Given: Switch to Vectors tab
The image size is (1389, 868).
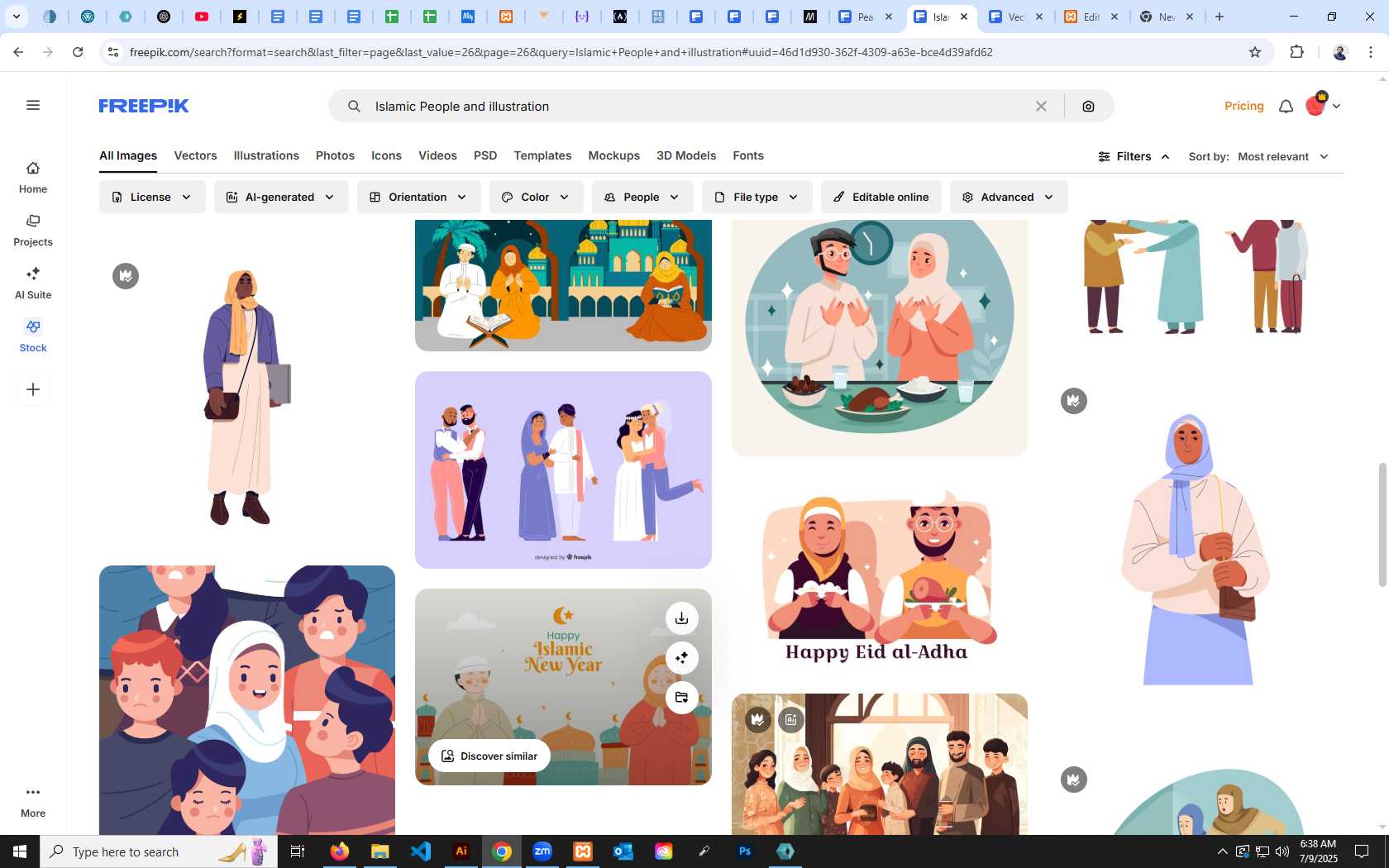Looking at the screenshot, I should pos(195,155).
